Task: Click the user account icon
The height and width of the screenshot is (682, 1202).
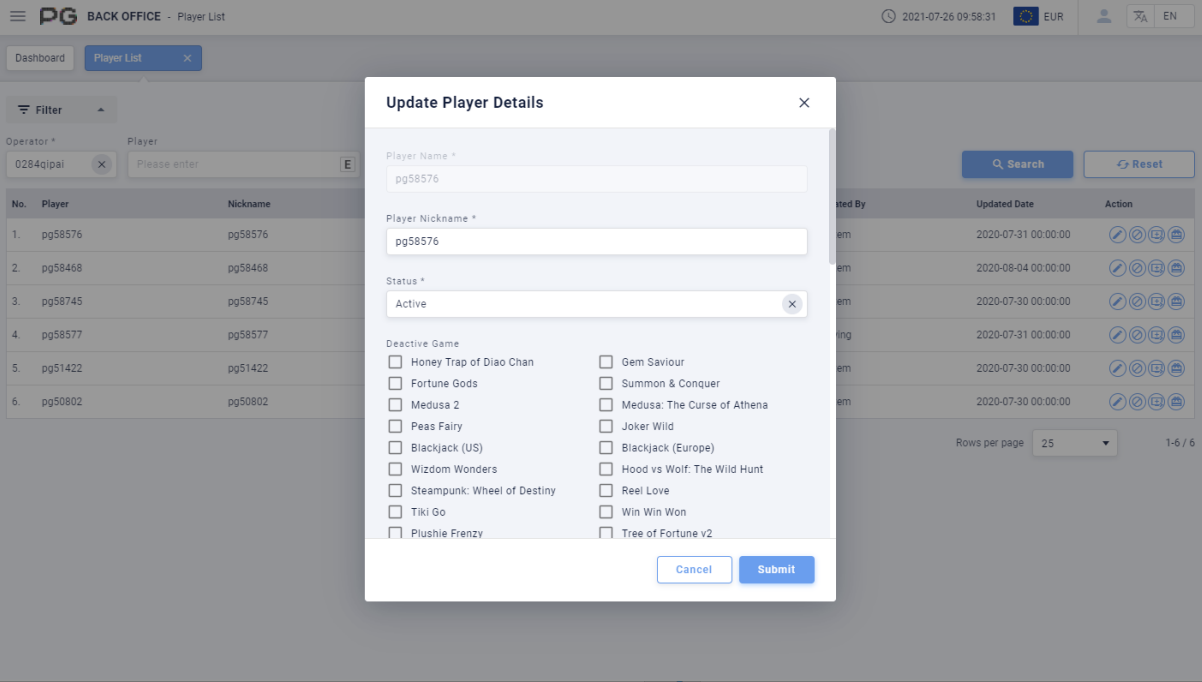Action: [x=1104, y=16]
